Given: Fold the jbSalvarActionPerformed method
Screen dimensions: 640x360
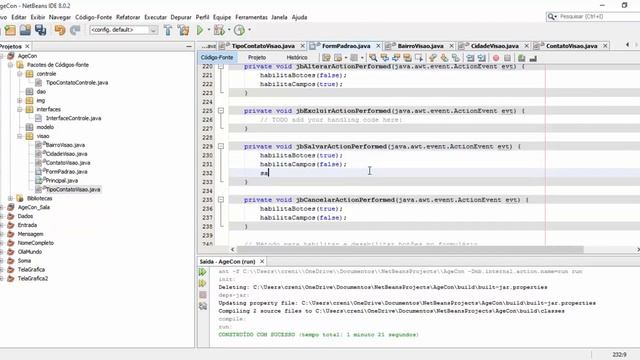Looking at the screenshot, I should 221,146.
